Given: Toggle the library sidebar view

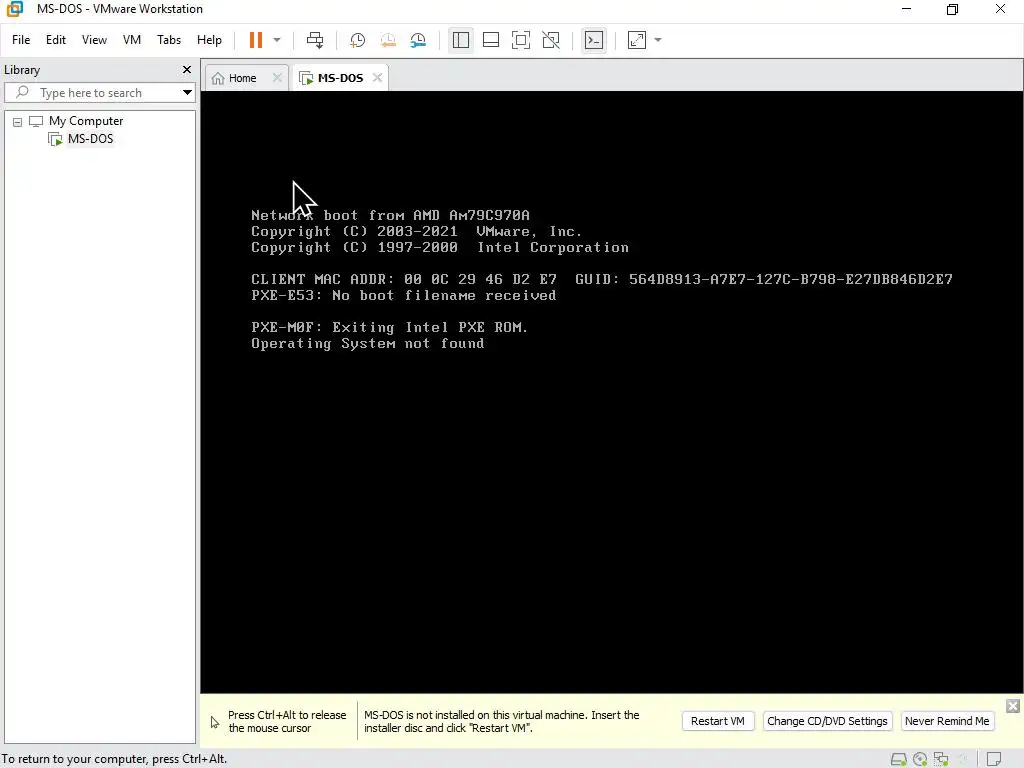Looking at the screenshot, I should [460, 40].
